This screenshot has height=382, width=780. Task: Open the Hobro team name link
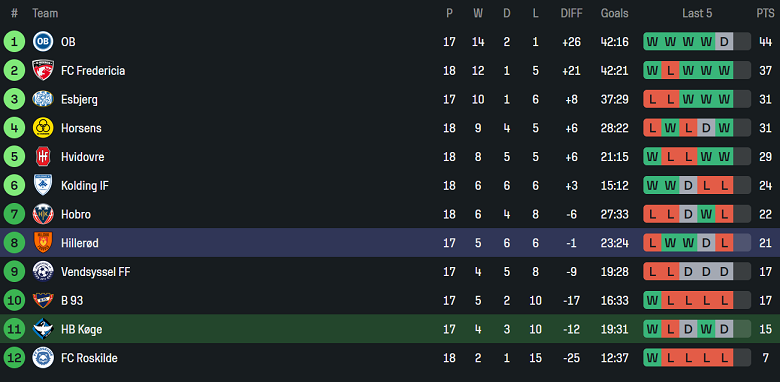[76, 214]
